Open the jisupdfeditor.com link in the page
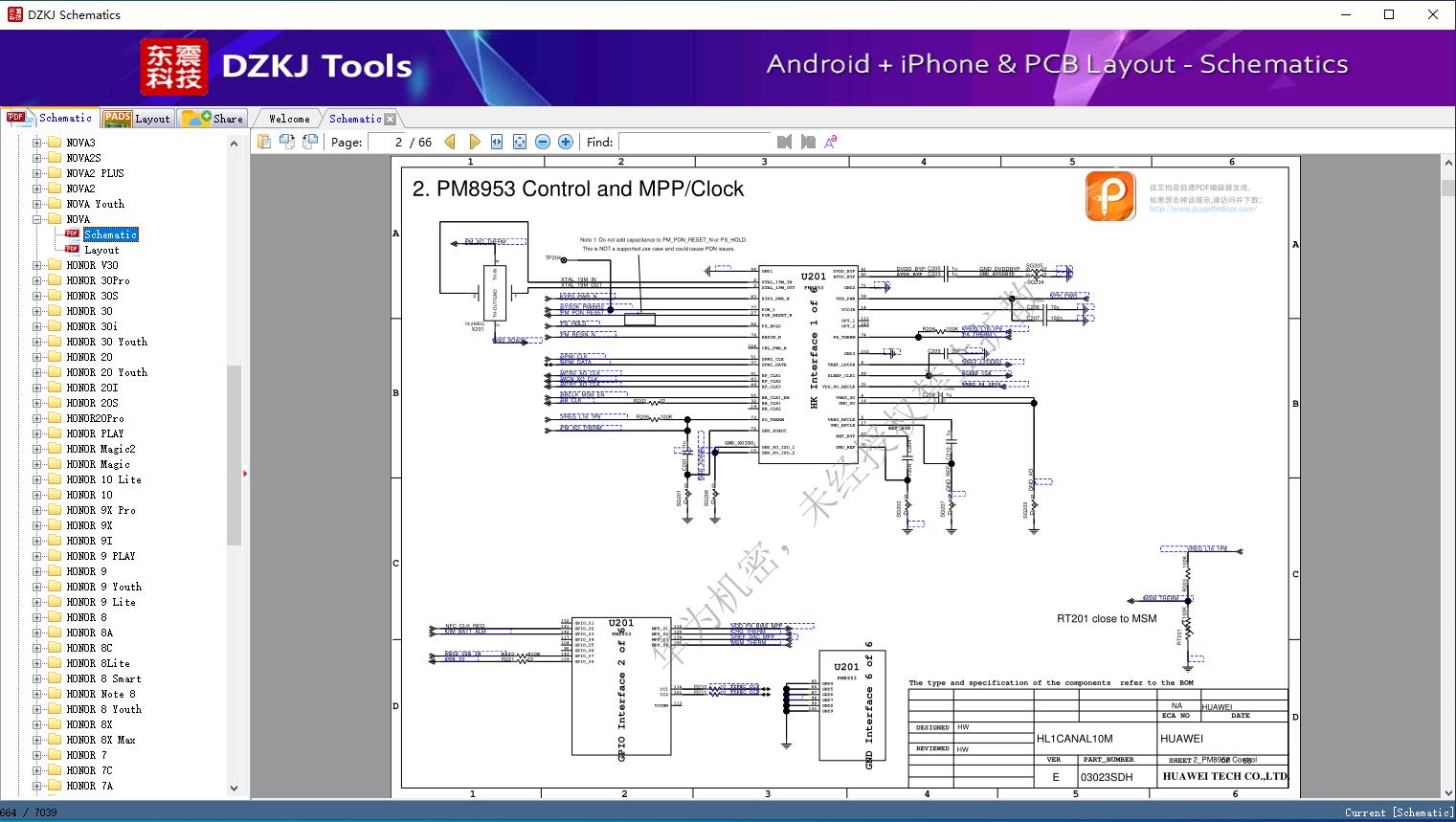Image resolution: width=1456 pixels, height=822 pixels. click(x=1202, y=209)
